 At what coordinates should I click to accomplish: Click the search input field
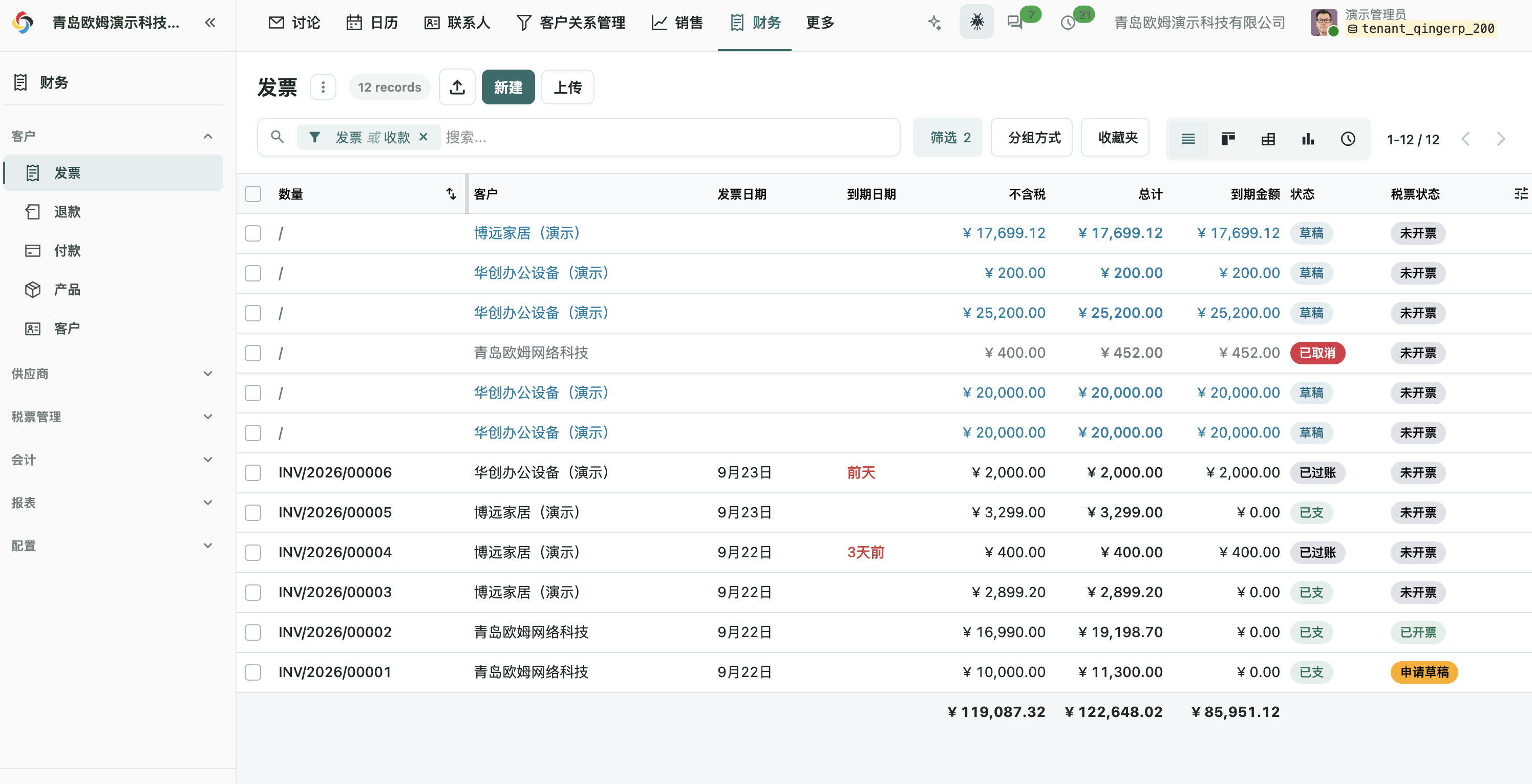[x=669, y=137]
